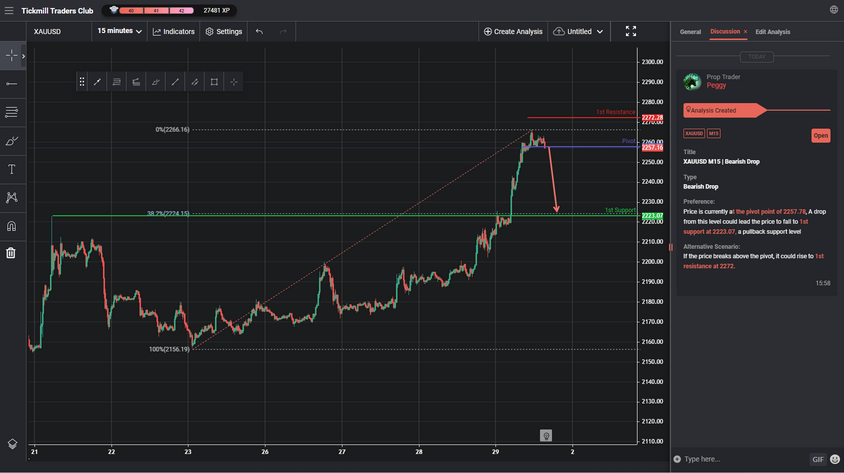Click the 1st Resistance price label 2272.28

pyautogui.click(x=652, y=117)
